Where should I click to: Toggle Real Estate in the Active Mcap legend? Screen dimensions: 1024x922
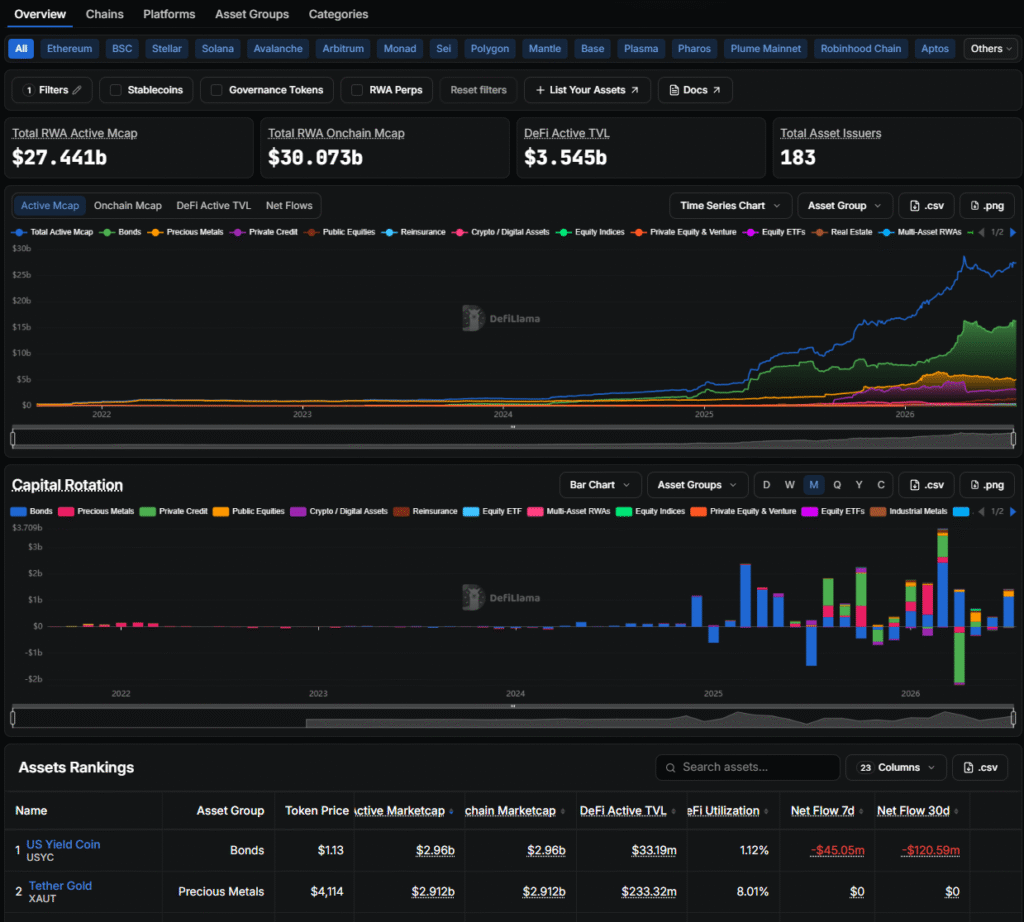point(843,232)
